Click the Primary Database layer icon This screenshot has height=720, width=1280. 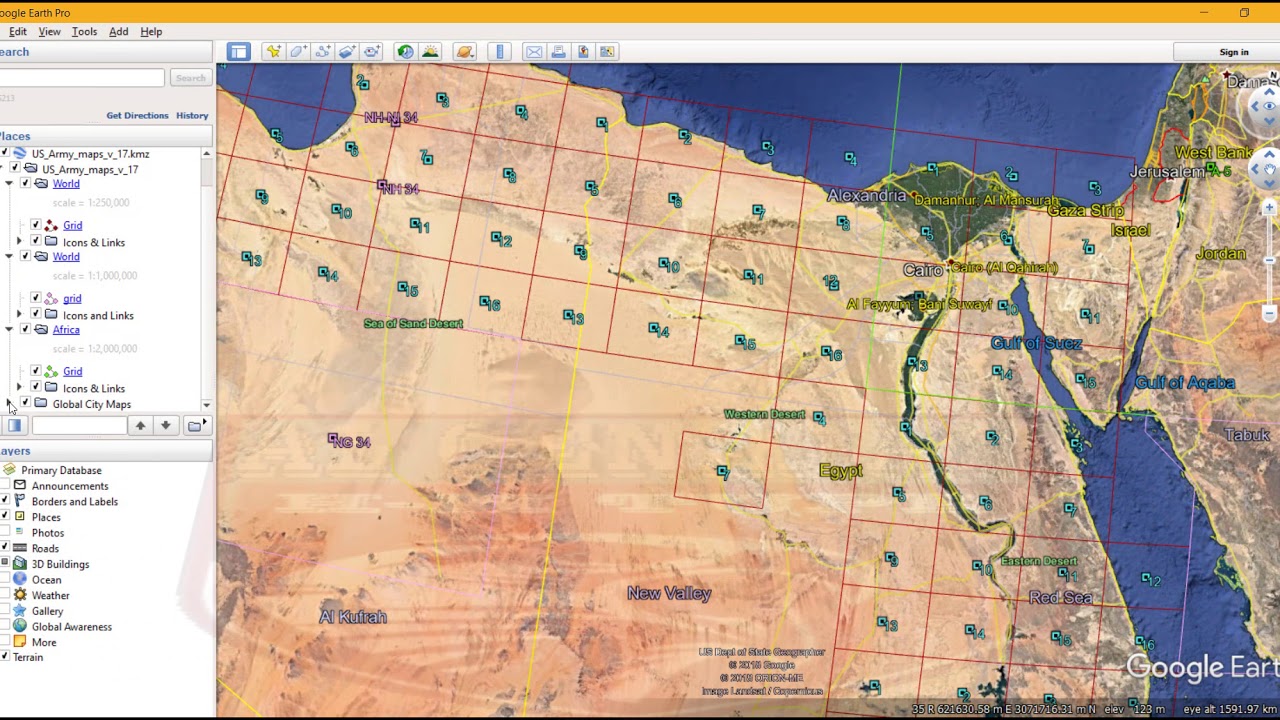[9, 470]
